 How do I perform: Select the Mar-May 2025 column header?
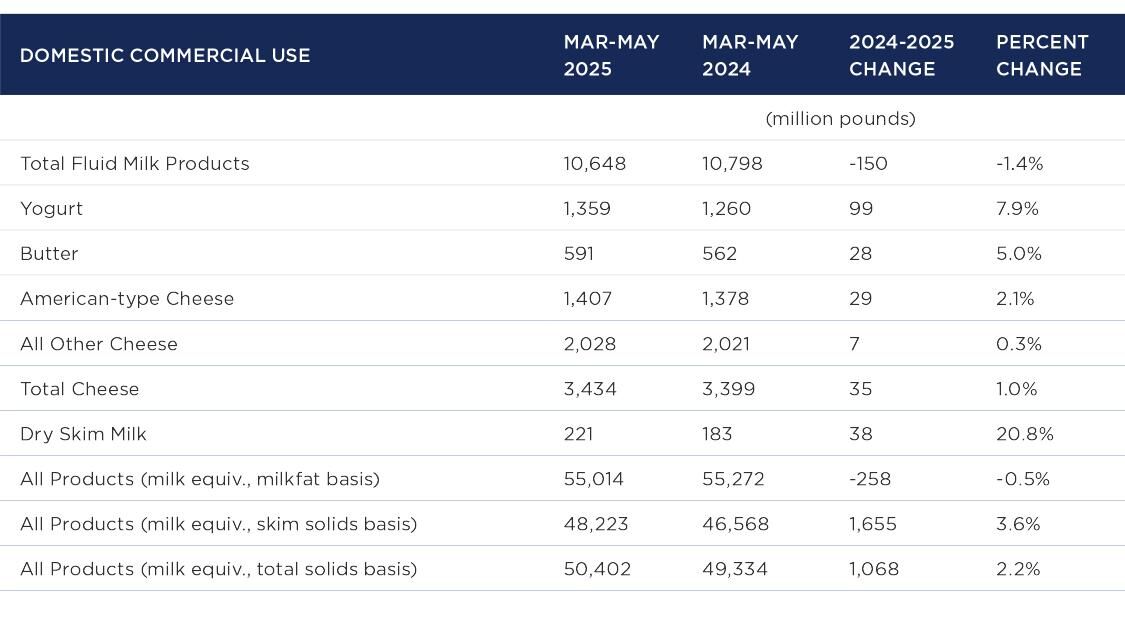(611, 56)
